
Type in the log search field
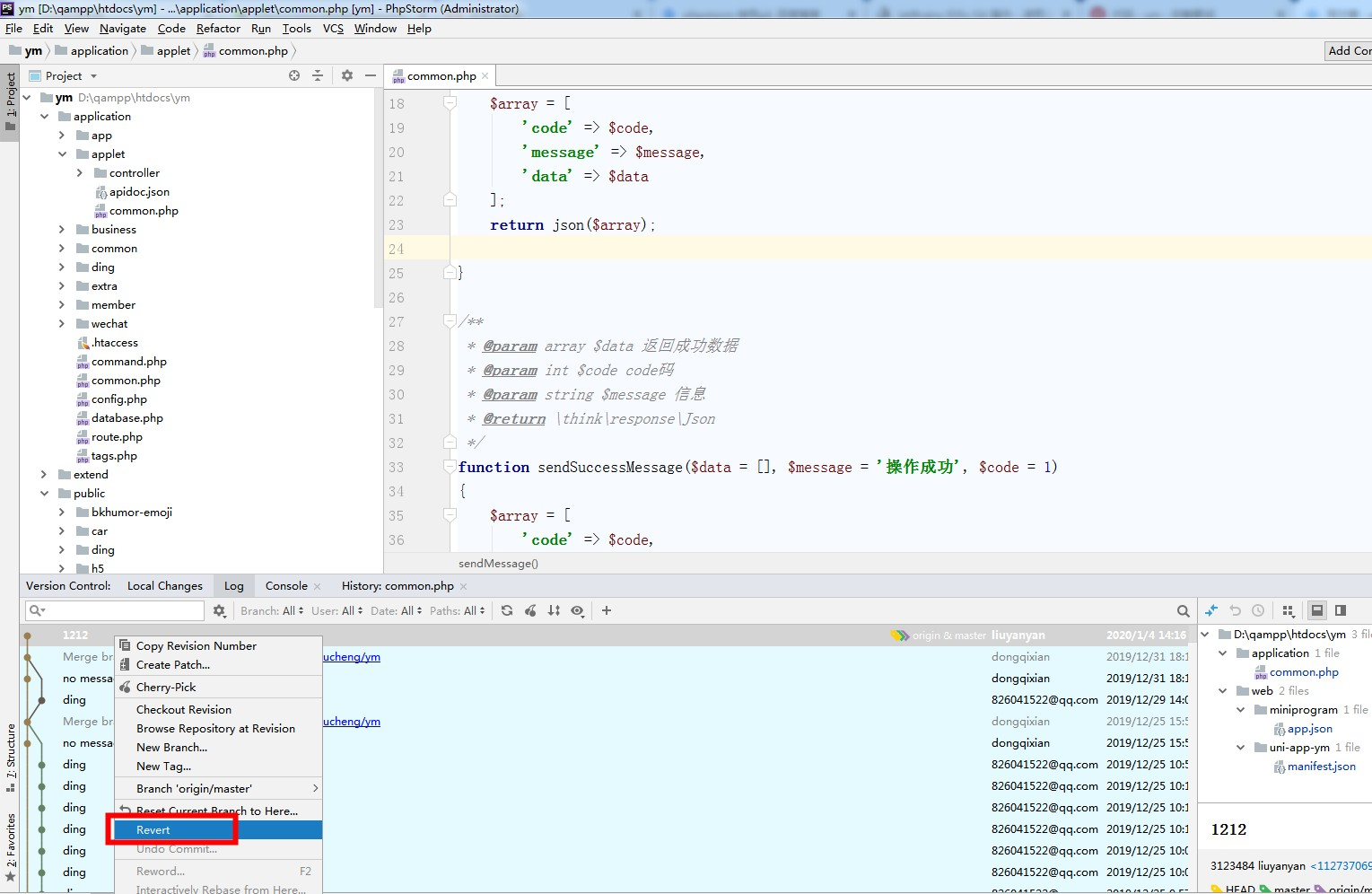tap(124, 610)
